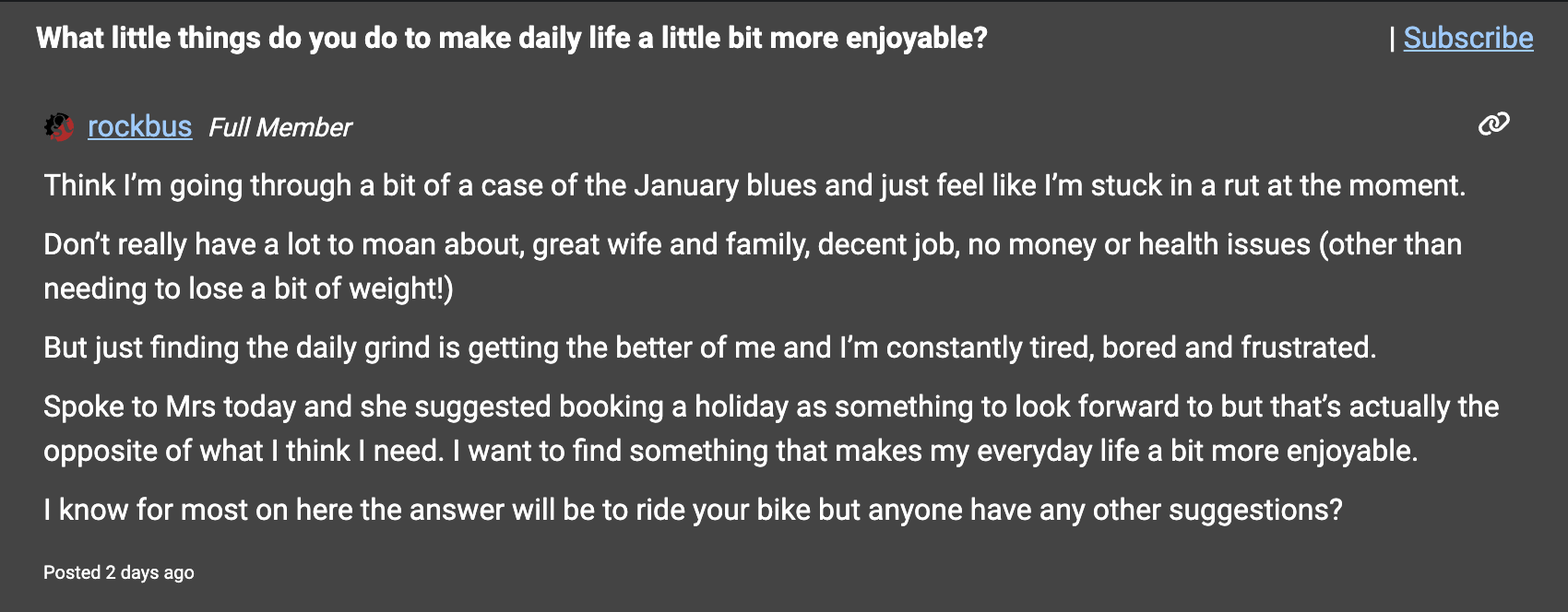Click the final sentence about riding your bike
Viewport: 1568px width, 612px height.
tap(693, 510)
